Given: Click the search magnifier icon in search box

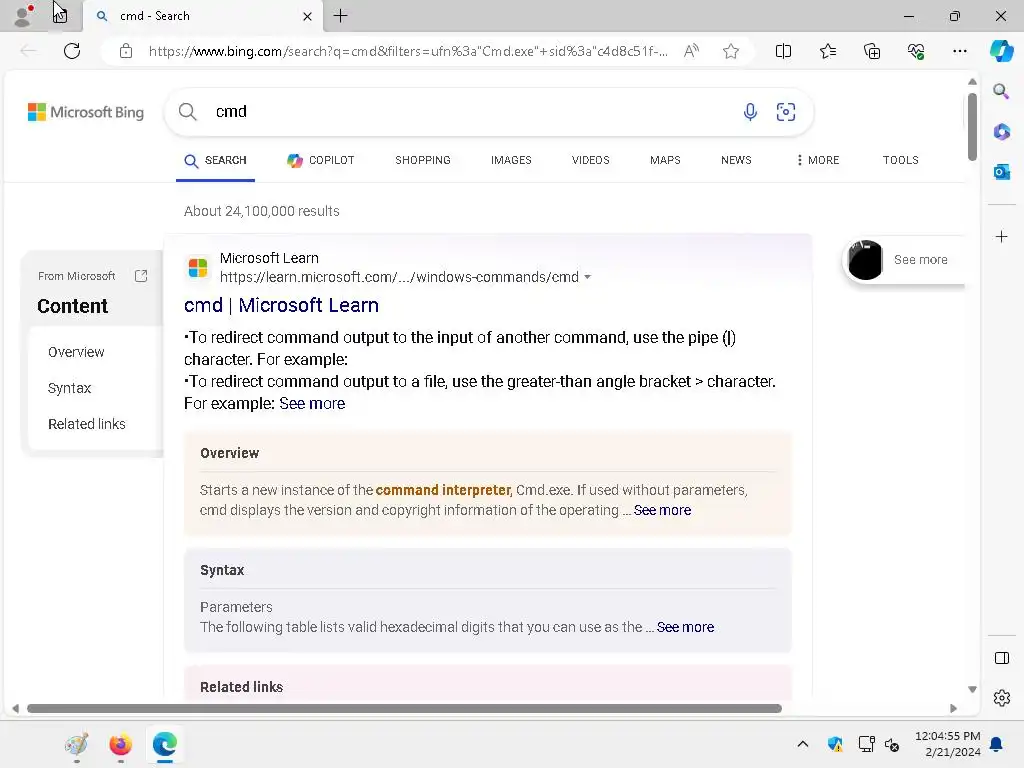Looking at the screenshot, I should tap(187, 112).
